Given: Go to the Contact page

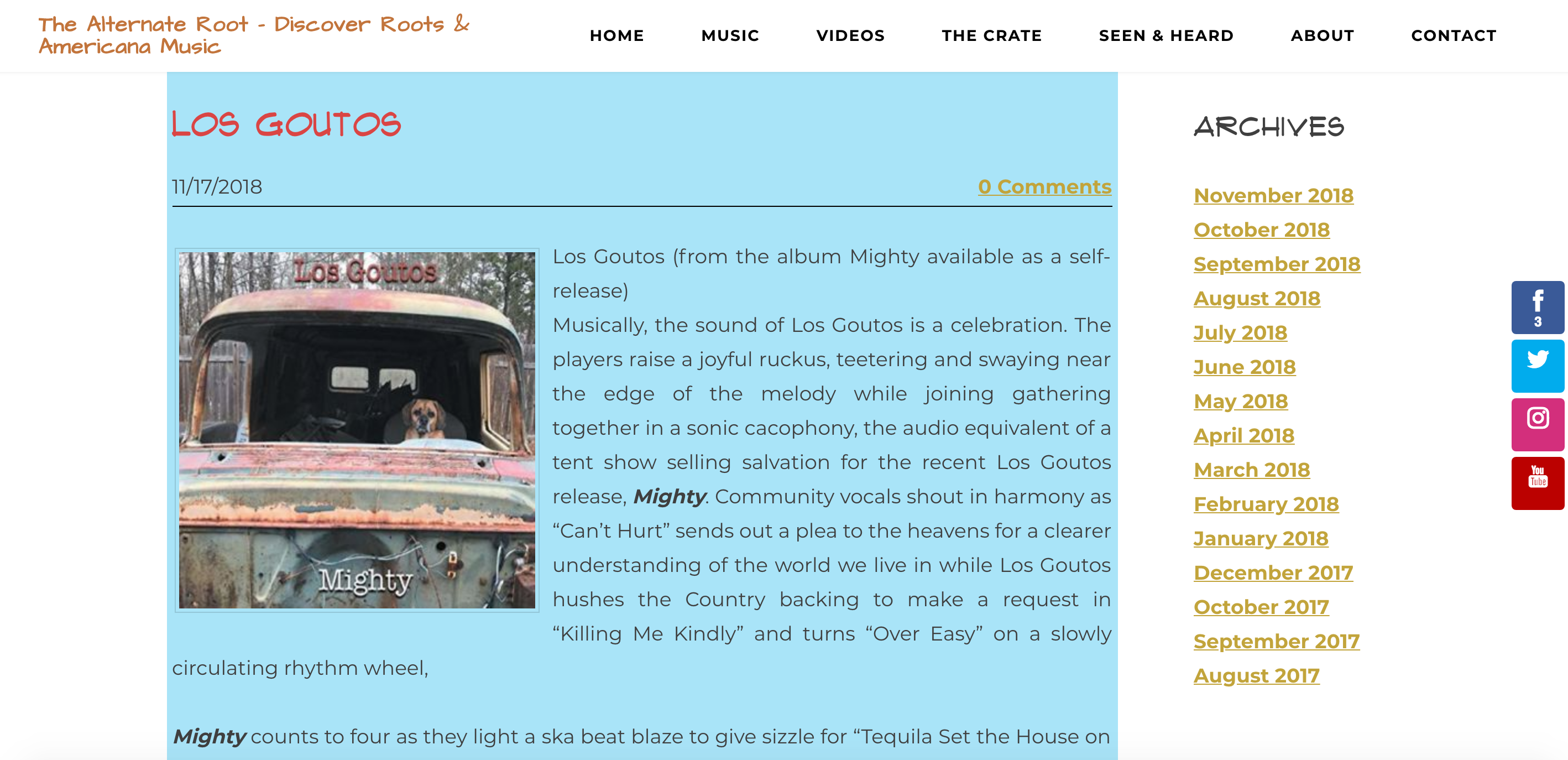Looking at the screenshot, I should coord(1454,36).
